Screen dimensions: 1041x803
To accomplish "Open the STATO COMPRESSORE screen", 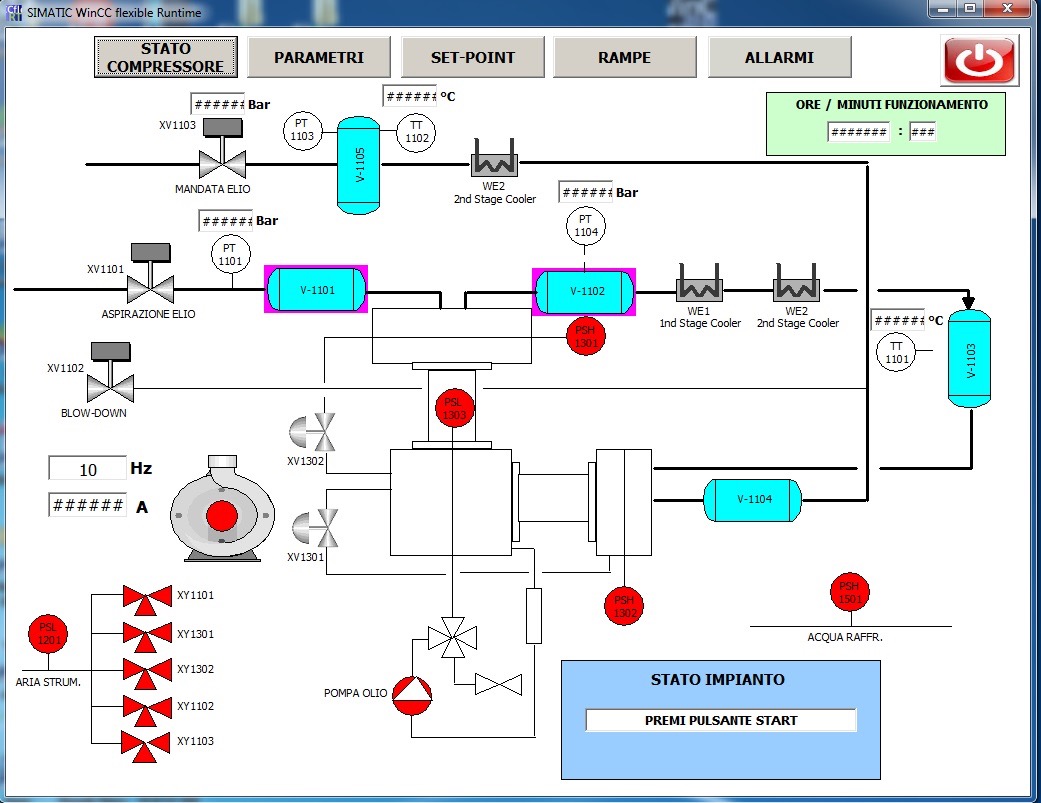I will (x=165, y=57).
